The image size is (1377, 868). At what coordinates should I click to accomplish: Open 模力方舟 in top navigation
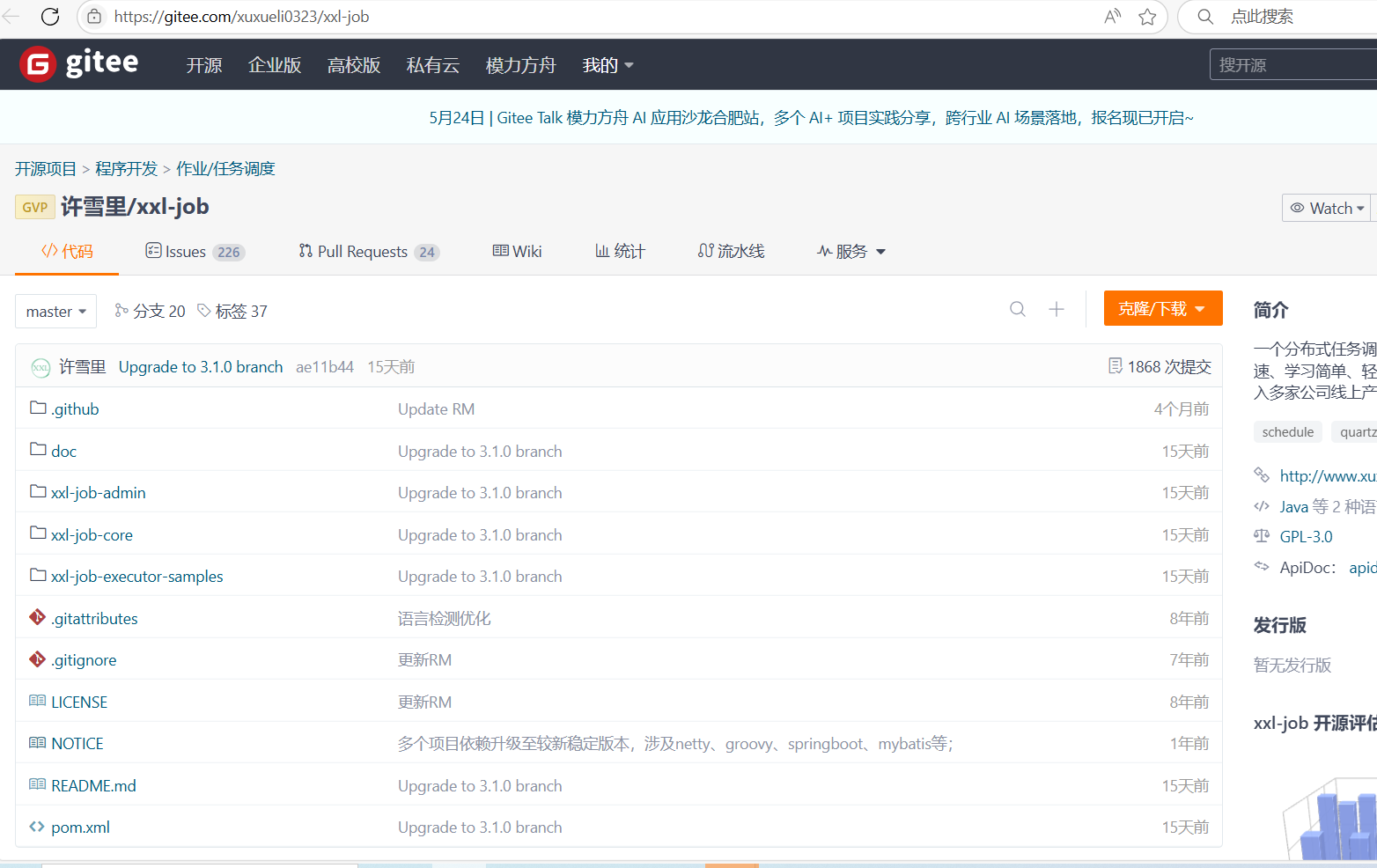(521, 65)
